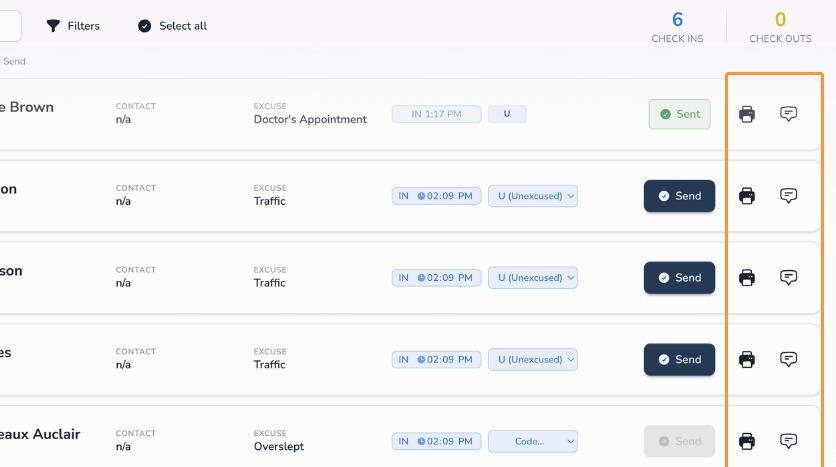View the 0 Check Outs counter
The width and height of the screenshot is (836, 467).
click(x=780, y=27)
